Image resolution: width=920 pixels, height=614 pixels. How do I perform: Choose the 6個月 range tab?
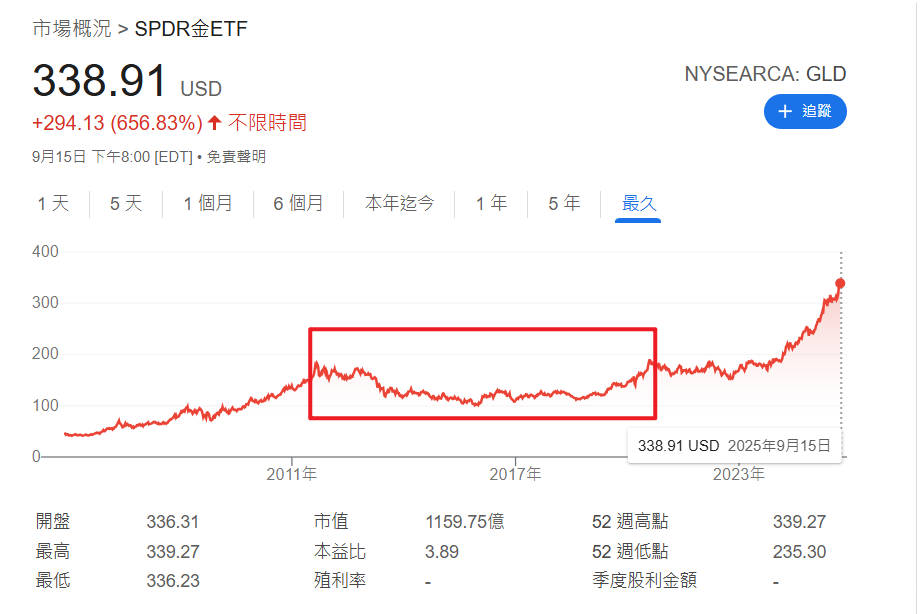299,204
